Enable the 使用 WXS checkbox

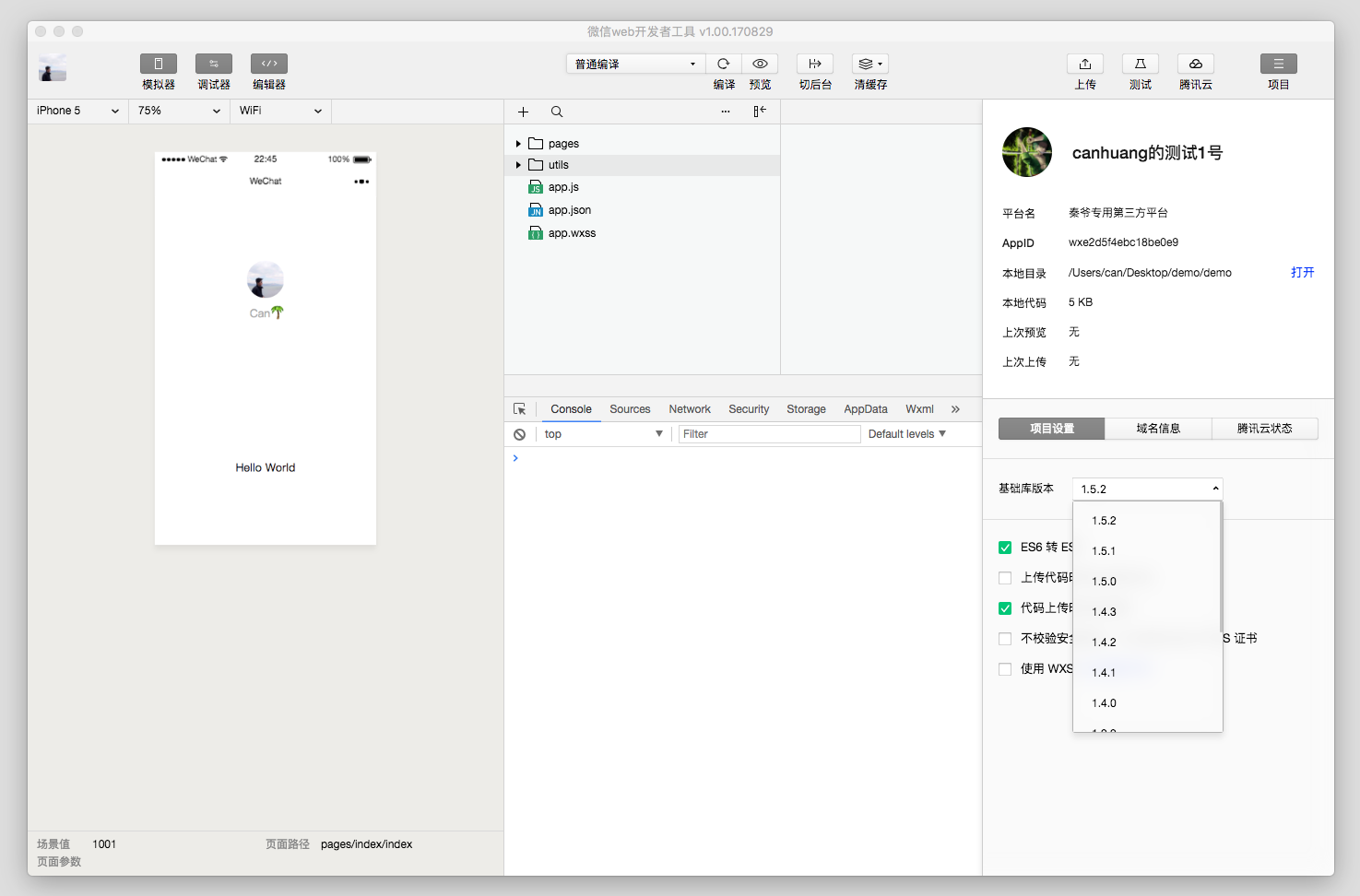pyautogui.click(x=1005, y=669)
